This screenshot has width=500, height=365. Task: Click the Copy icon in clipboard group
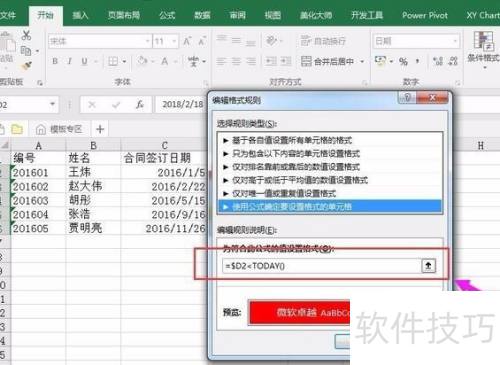tap(26, 51)
